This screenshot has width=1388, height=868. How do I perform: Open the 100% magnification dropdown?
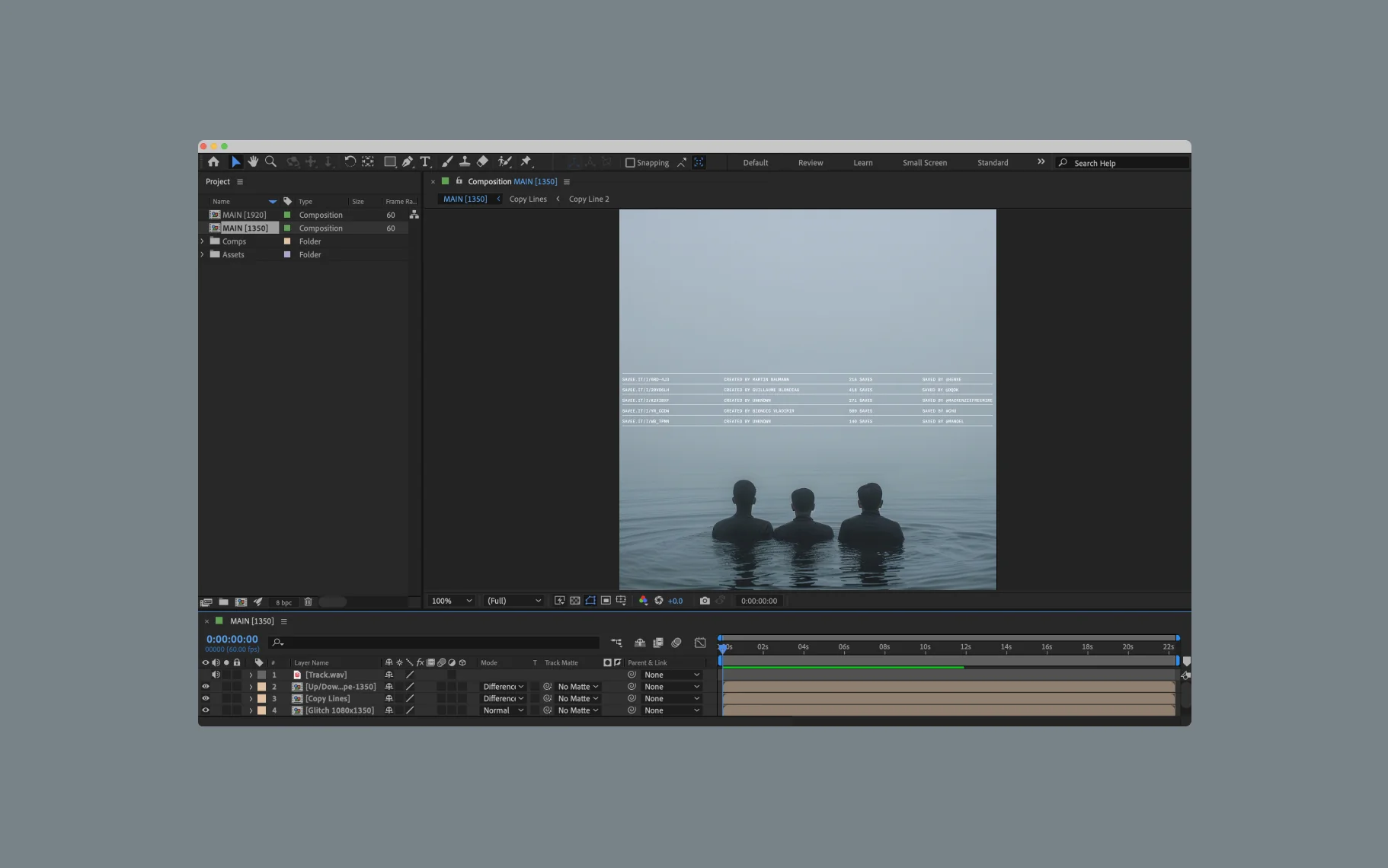452,601
